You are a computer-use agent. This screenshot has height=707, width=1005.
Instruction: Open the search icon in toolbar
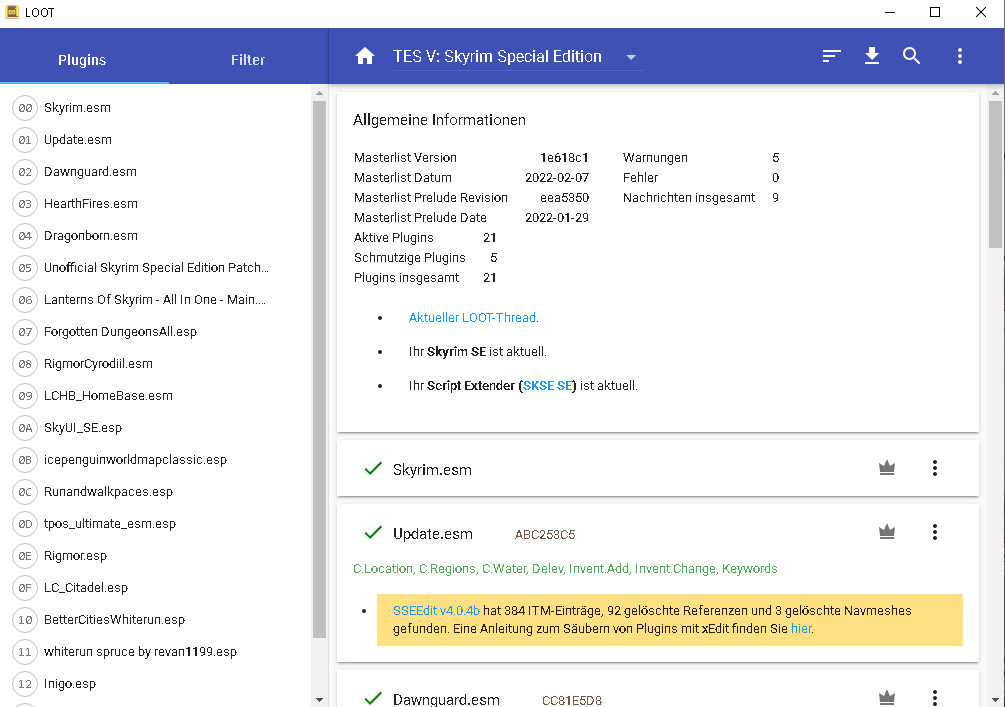(911, 57)
